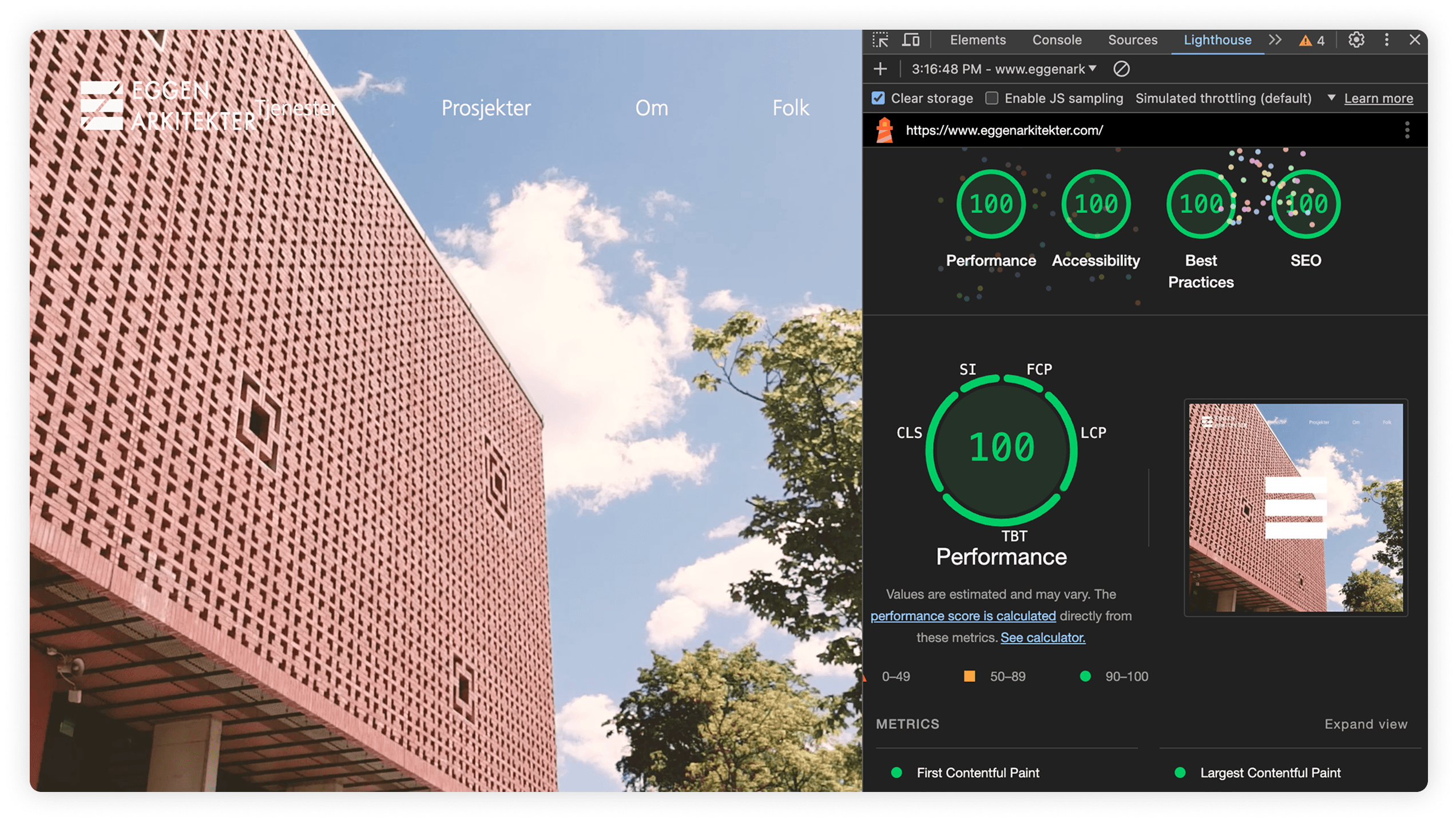Open the DevTools kebab menu

1386,40
